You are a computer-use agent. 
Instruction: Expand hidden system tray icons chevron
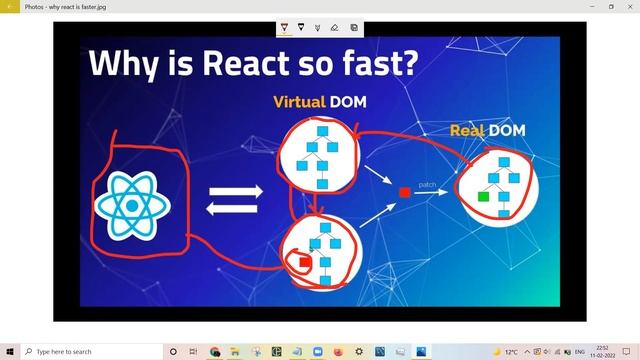(x=527, y=352)
